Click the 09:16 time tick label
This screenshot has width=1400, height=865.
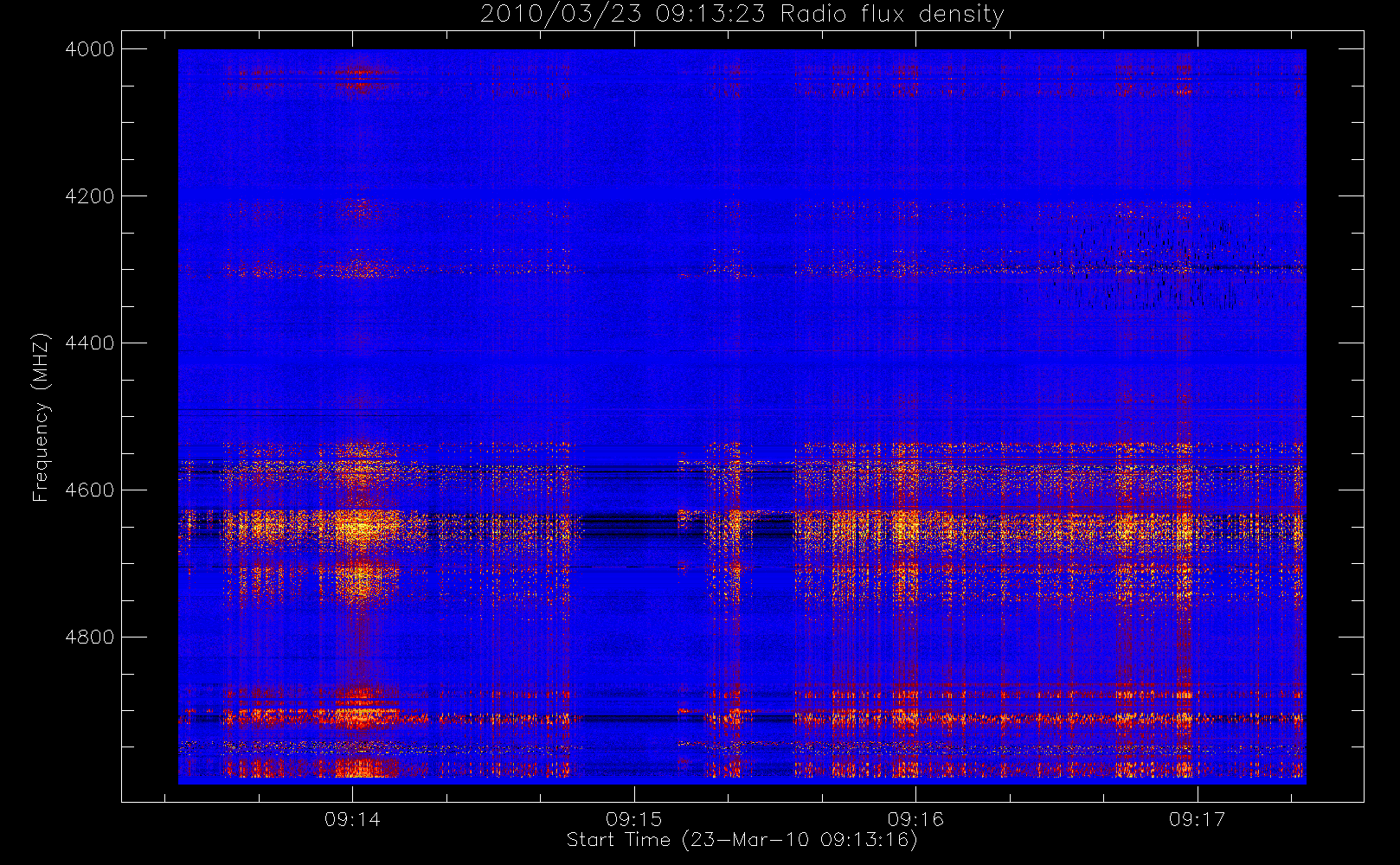click(915, 819)
